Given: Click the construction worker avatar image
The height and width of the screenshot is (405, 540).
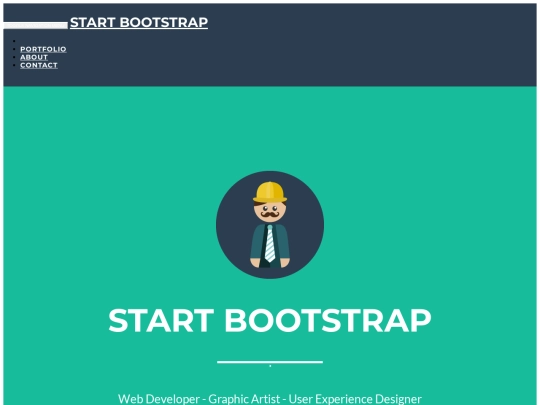Looking at the screenshot, I should click(270, 225).
